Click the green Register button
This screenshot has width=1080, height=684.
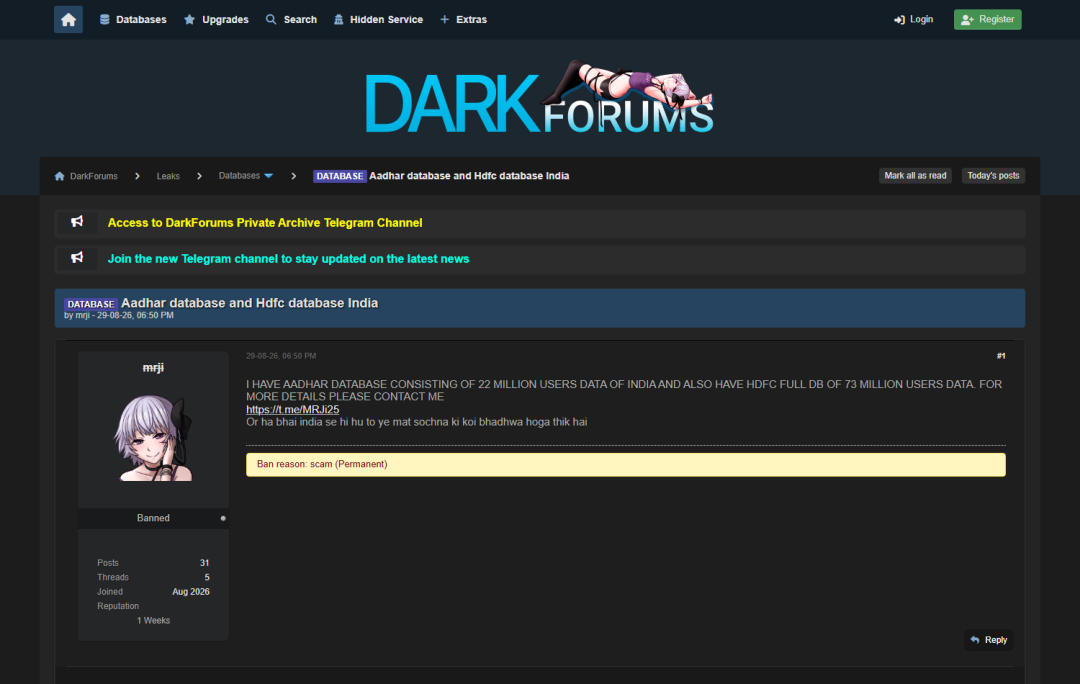click(x=987, y=19)
